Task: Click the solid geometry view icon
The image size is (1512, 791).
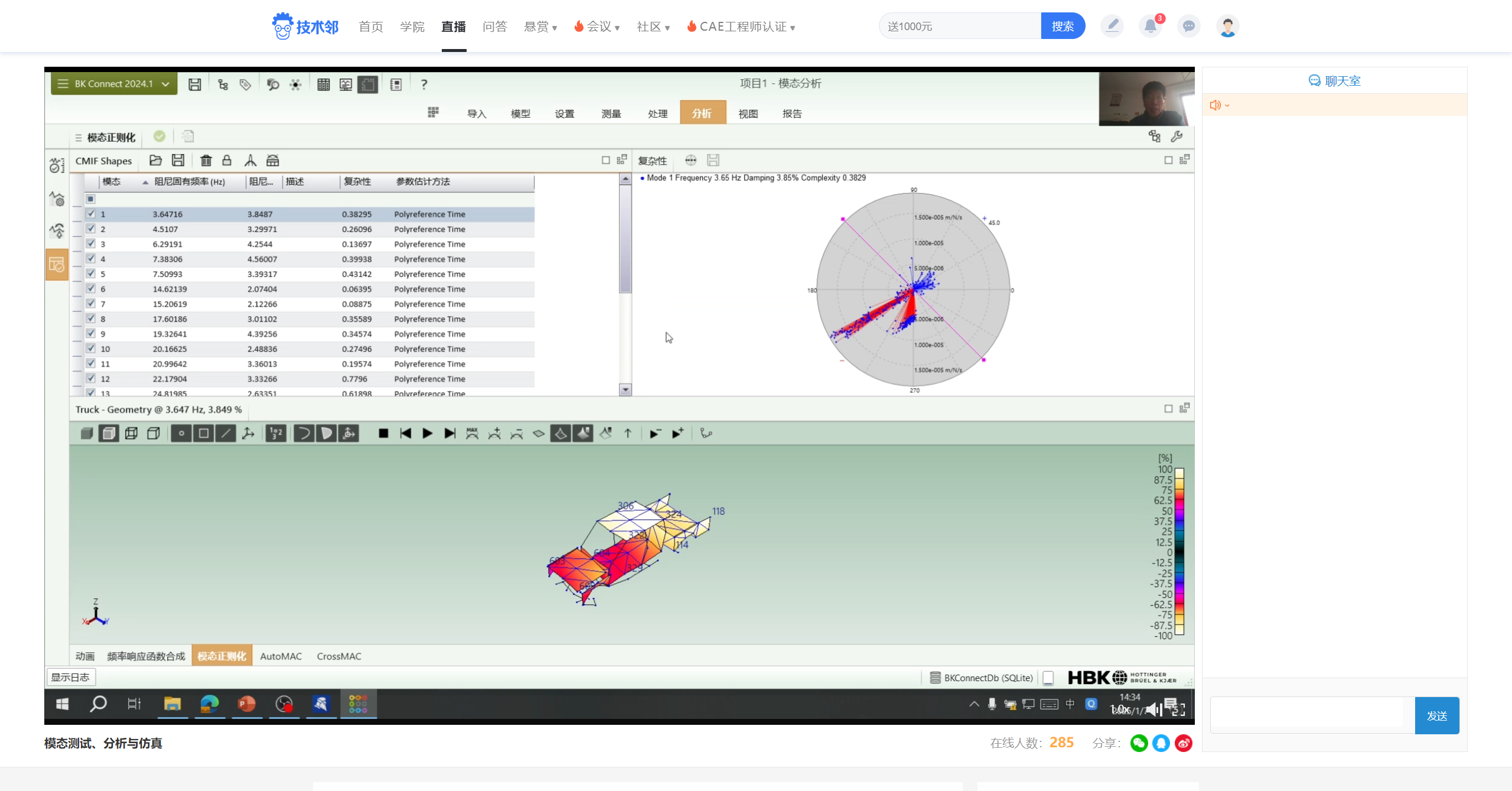Action: click(87, 434)
